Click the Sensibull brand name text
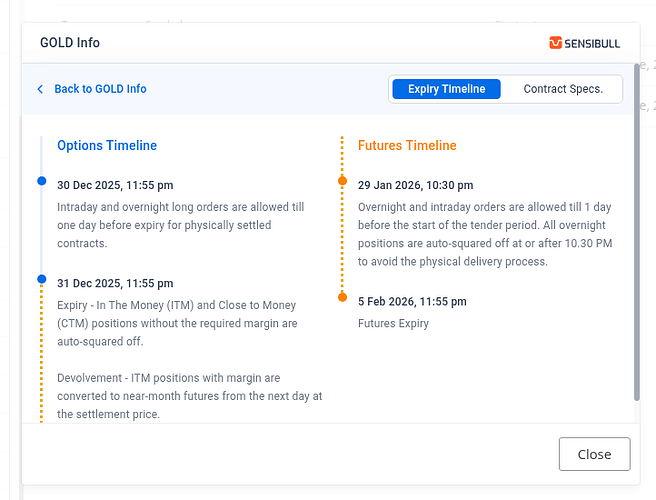656x500 pixels. (x=596, y=43)
